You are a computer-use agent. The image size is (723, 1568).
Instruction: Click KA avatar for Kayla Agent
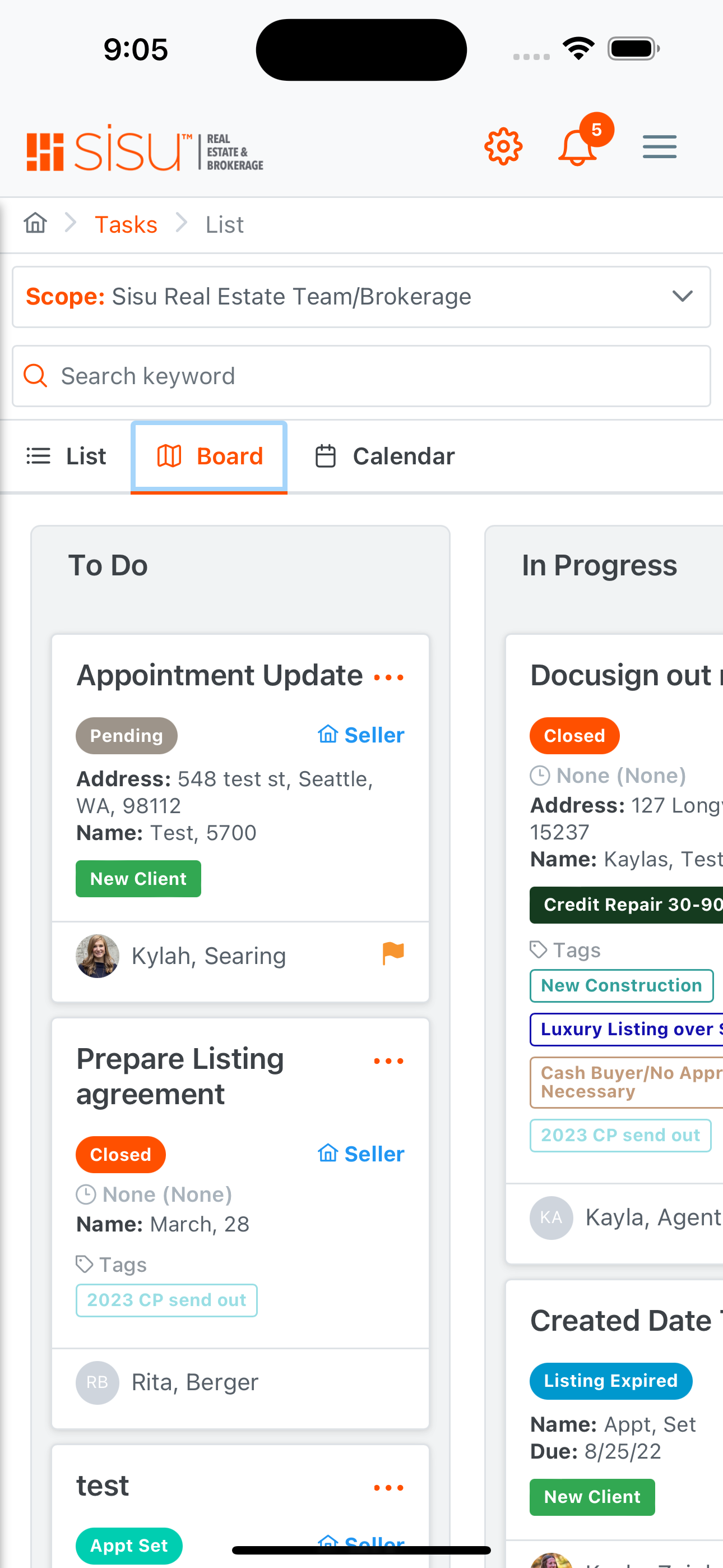coord(551,1218)
